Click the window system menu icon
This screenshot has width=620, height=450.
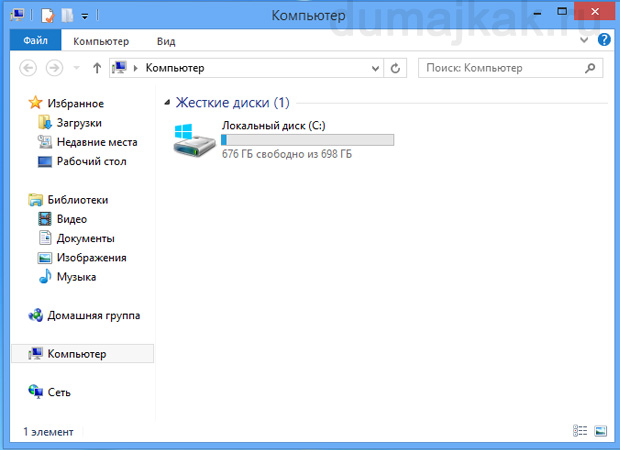tap(18, 15)
